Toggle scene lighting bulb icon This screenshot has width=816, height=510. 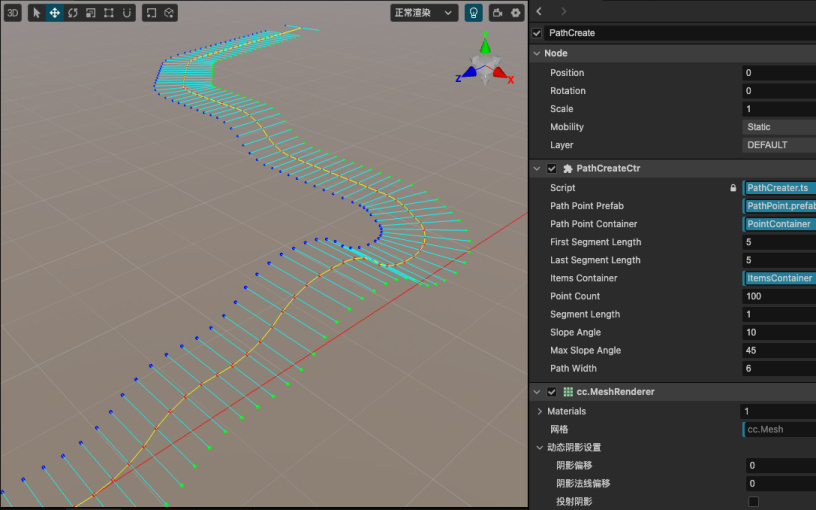tap(474, 13)
